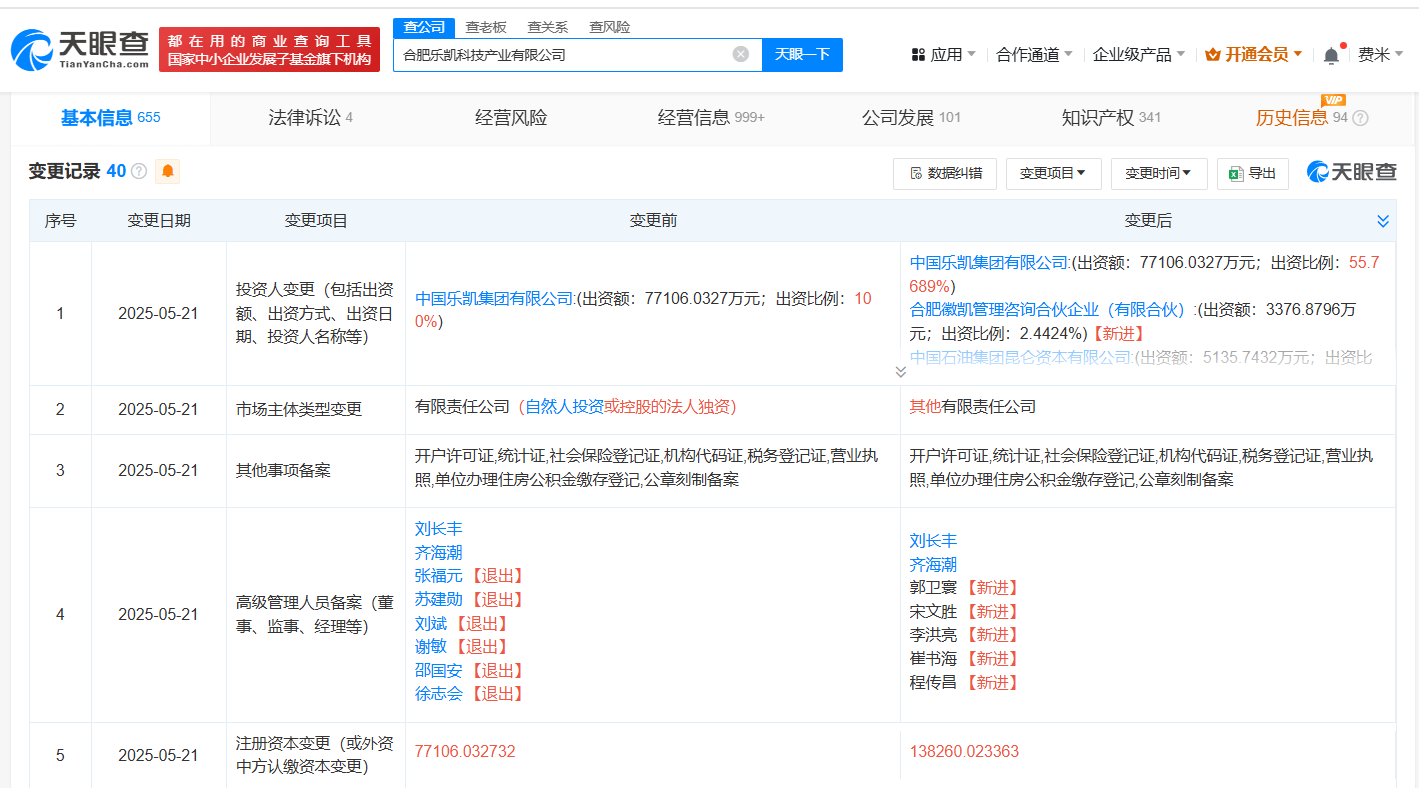Click the Tianyancha logo in header
1419x788 pixels.
[80, 49]
